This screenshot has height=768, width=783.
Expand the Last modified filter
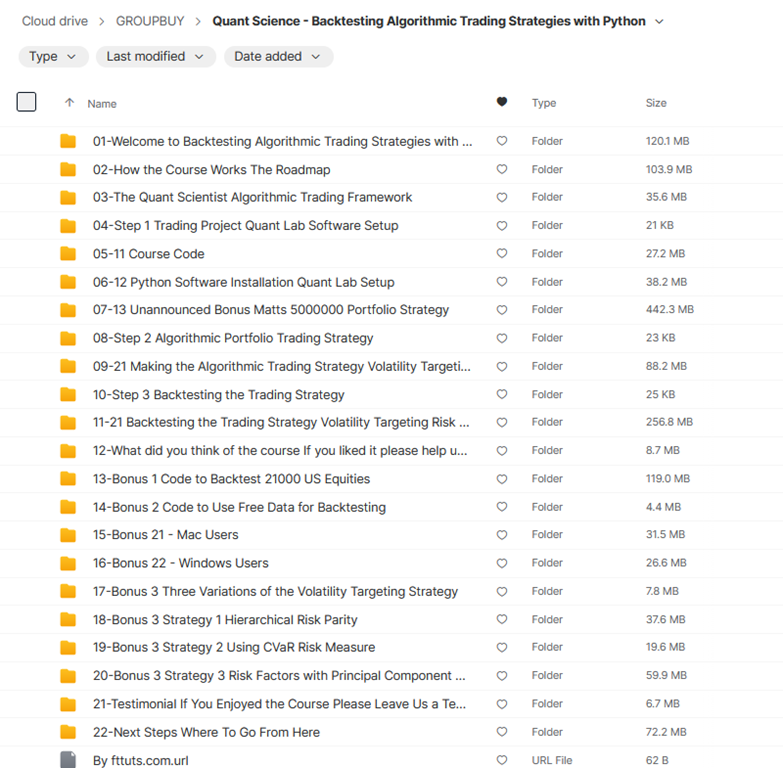[155, 57]
